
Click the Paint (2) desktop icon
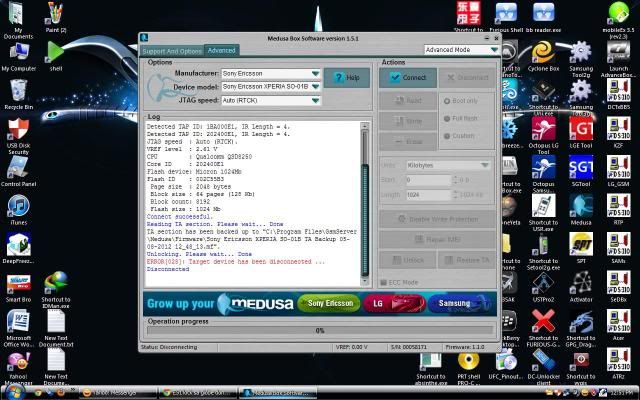pos(56,17)
